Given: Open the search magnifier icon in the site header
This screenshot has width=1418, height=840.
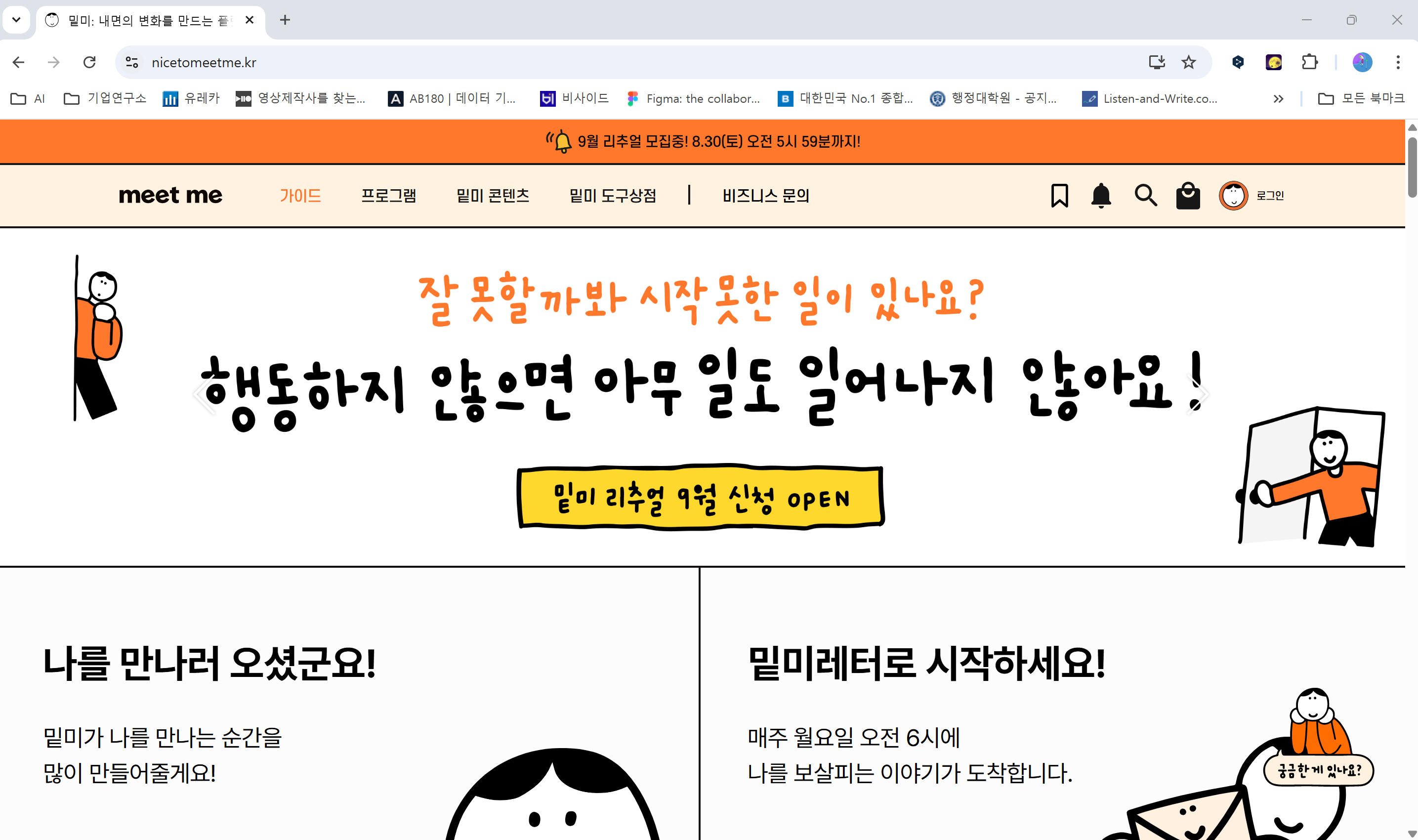Looking at the screenshot, I should tap(1145, 195).
